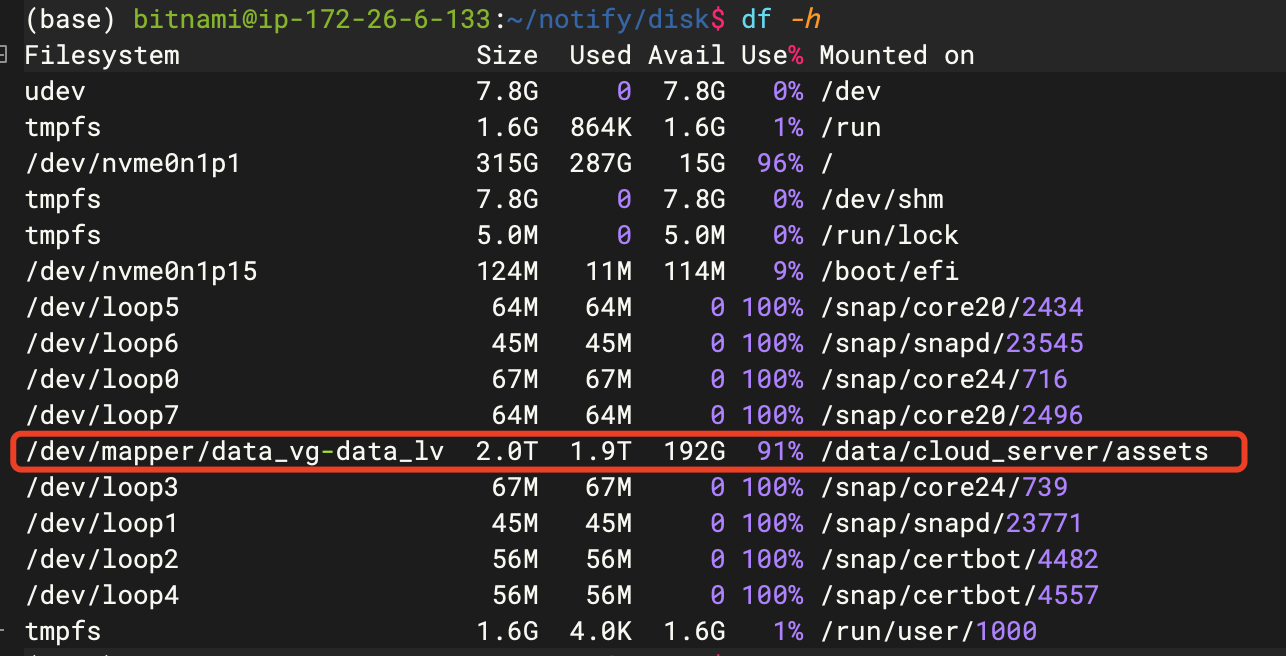Collapse the fold marker beside Filesystem header
1286x656 pixels.
pyautogui.click(x=4, y=55)
